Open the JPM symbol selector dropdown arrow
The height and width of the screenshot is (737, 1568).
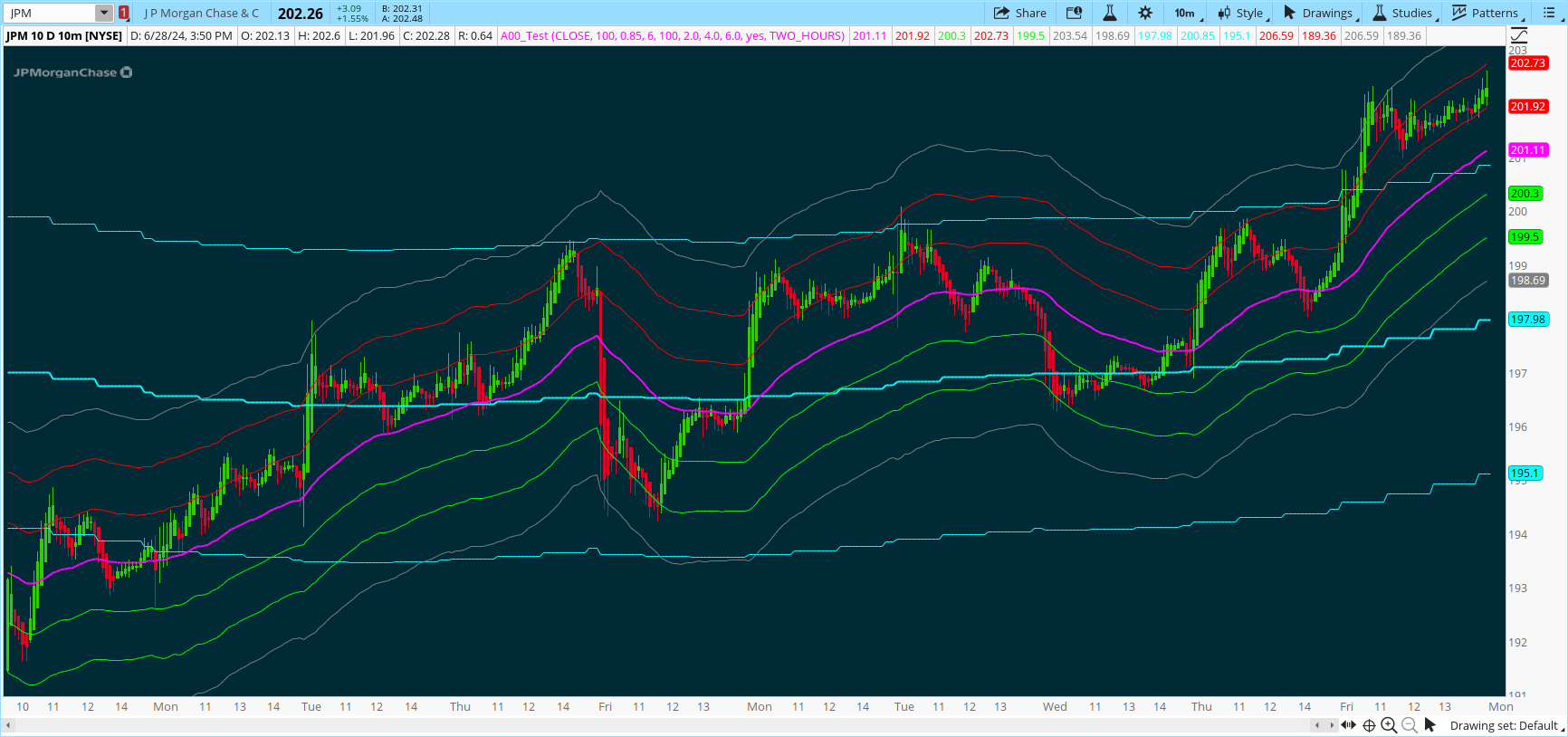(x=104, y=13)
